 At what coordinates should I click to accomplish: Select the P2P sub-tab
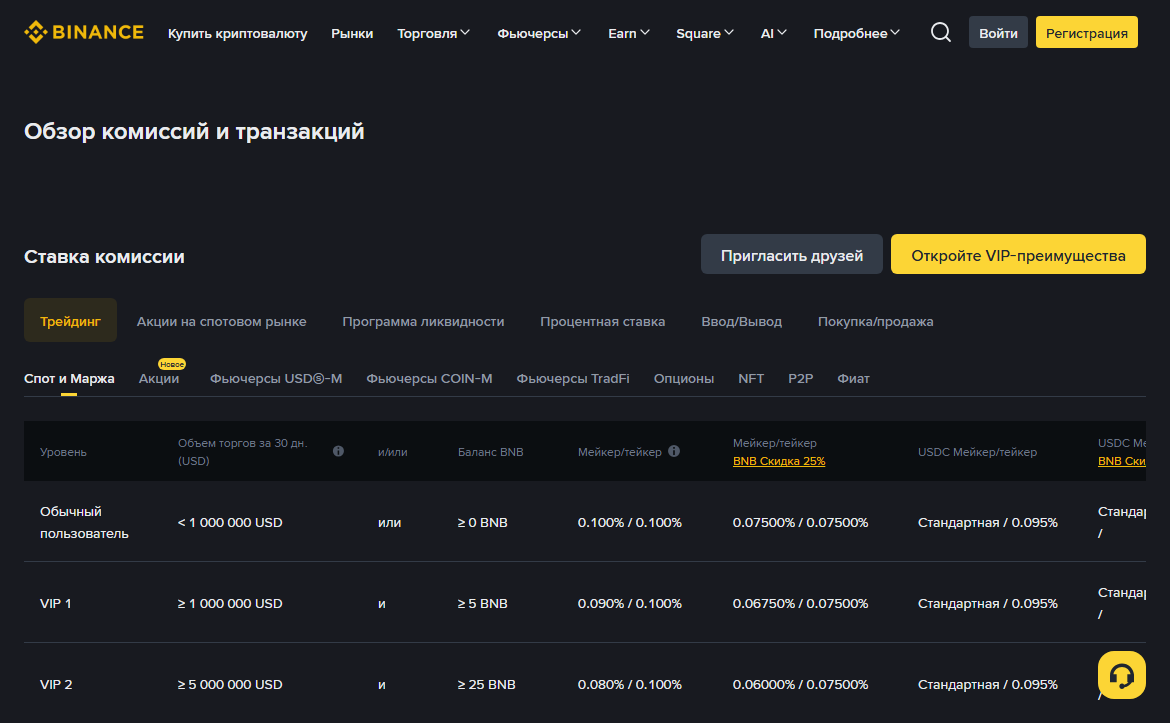801,378
